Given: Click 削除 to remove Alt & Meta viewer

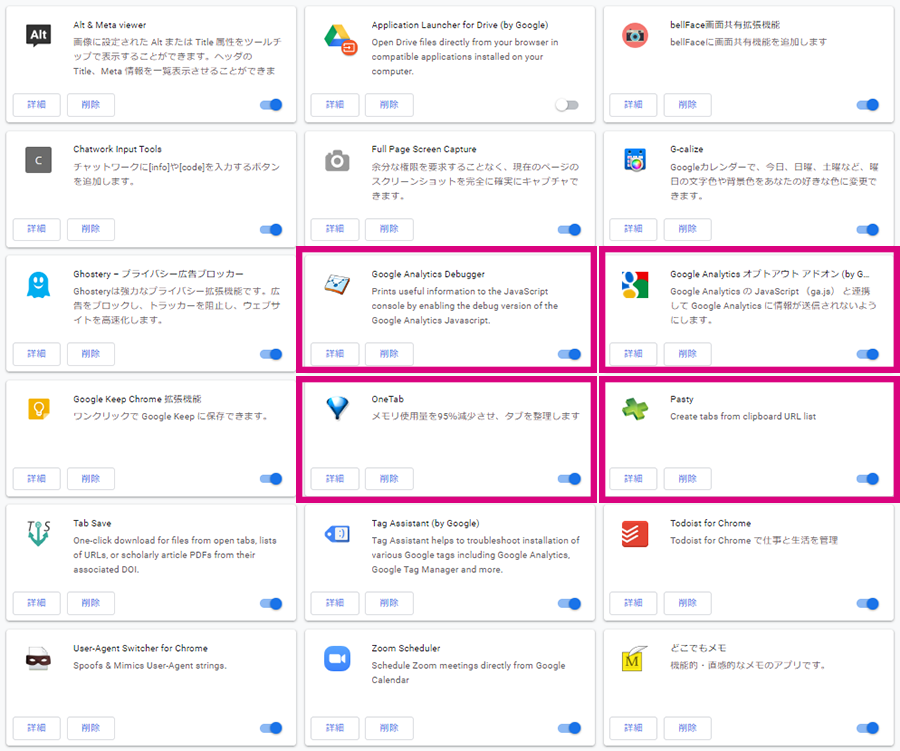Looking at the screenshot, I should 91,104.
